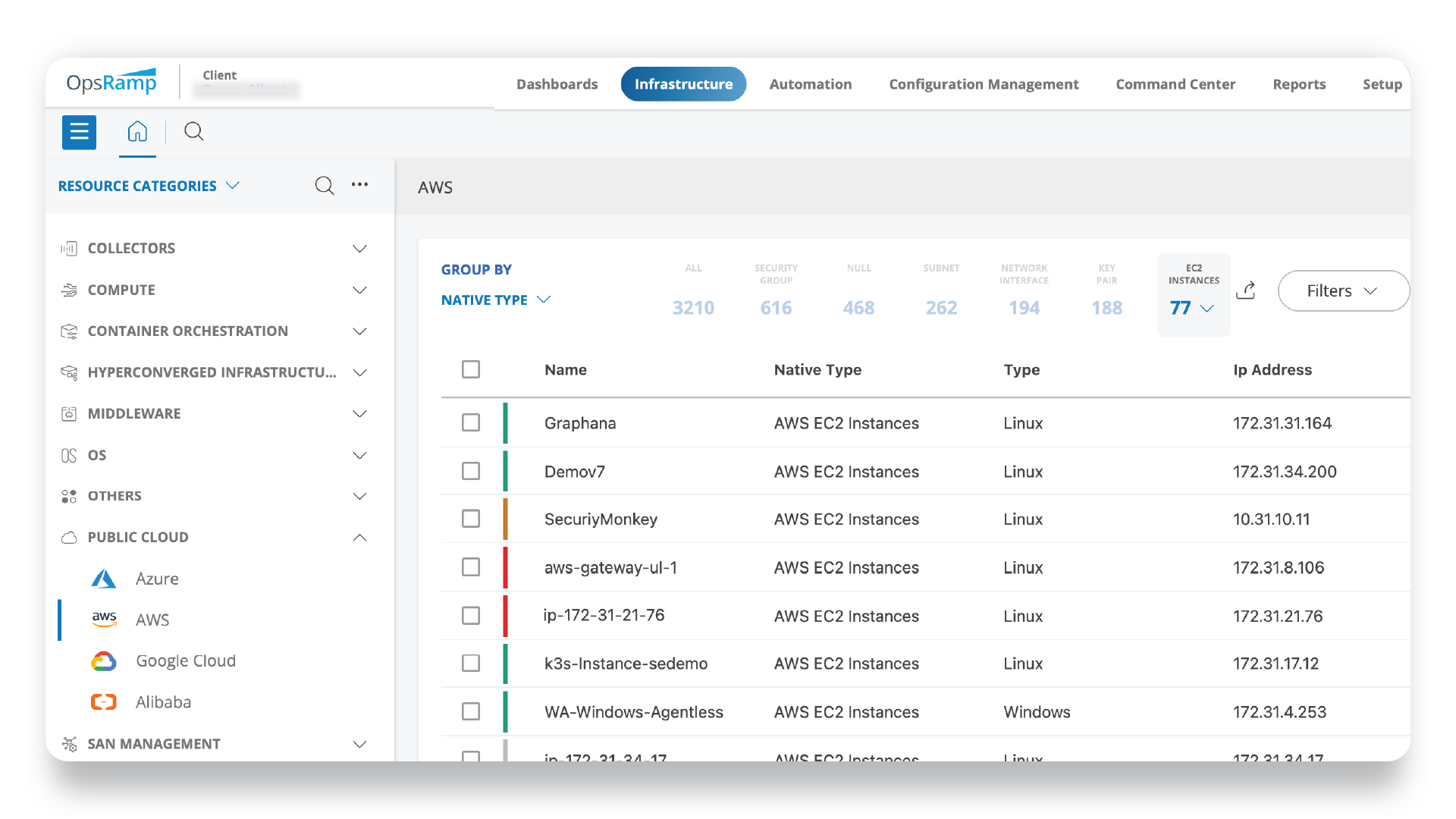Check the aws-gateway-ul-1 row checkbox
Image resolution: width=1456 pixels, height=819 pixels.
(471, 567)
